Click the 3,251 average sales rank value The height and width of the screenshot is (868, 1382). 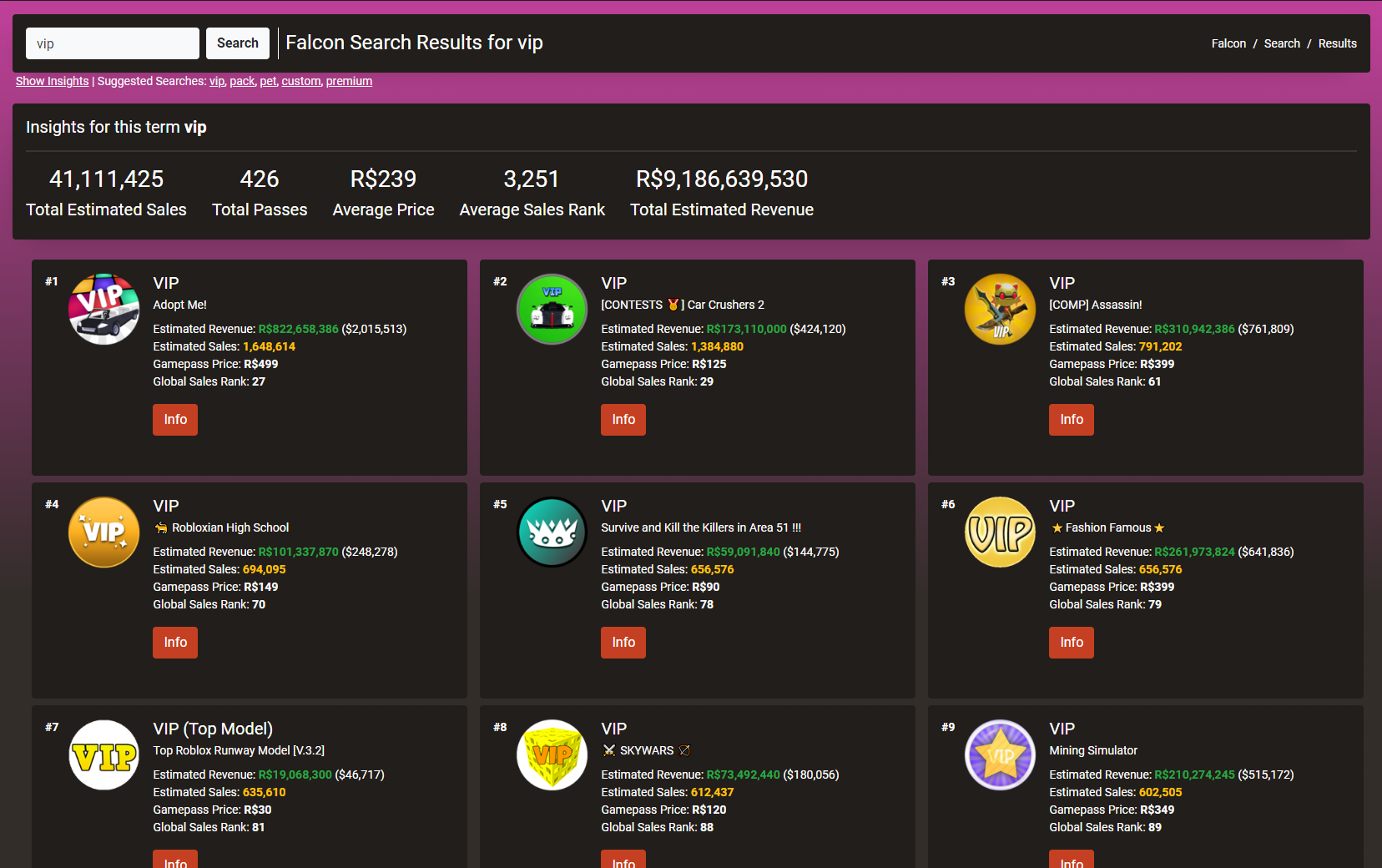pos(532,179)
